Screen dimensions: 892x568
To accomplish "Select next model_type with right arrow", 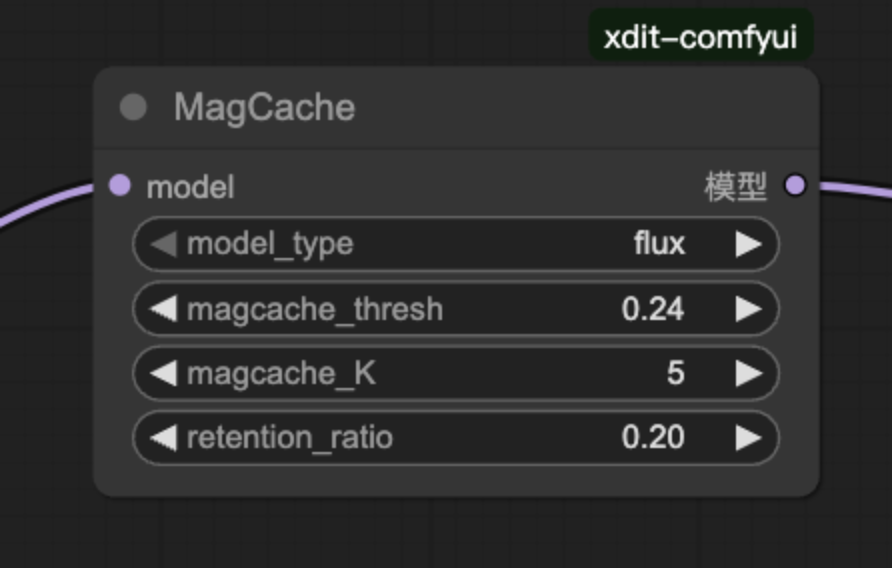I will (748, 244).
